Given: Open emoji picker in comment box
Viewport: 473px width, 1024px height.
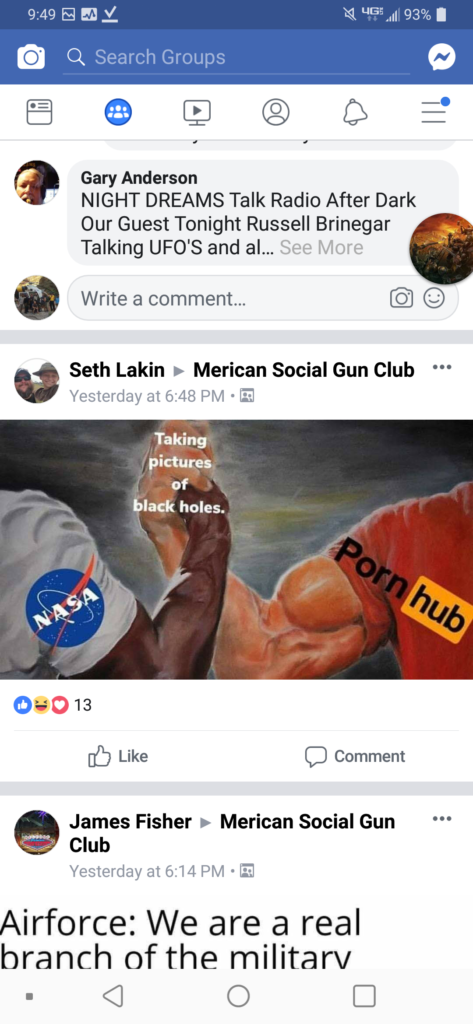Looking at the screenshot, I should (434, 298).
